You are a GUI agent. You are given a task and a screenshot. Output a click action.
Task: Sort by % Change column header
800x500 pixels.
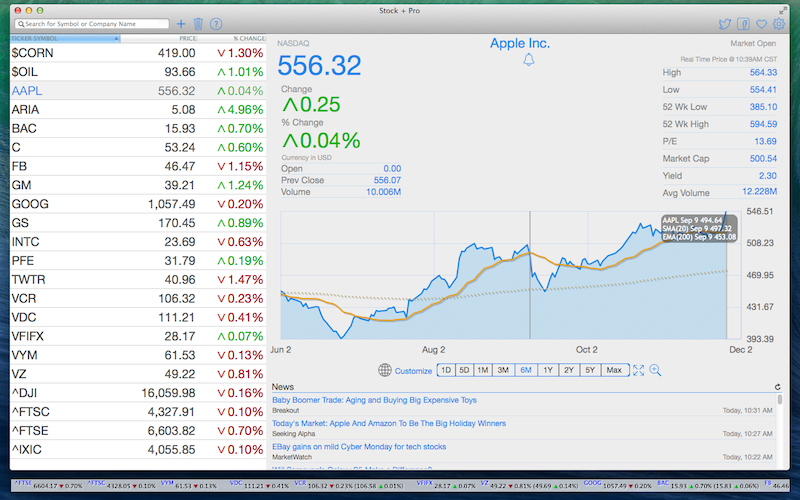(x=232, y=38)
